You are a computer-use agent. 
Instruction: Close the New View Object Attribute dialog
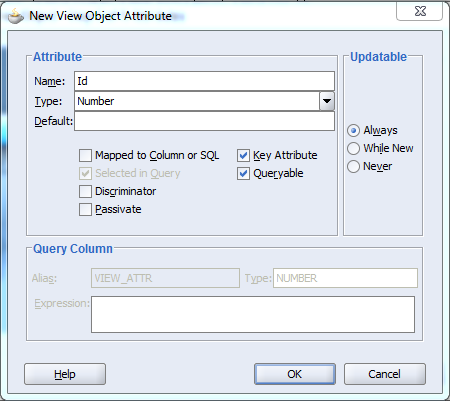point(419,12)
